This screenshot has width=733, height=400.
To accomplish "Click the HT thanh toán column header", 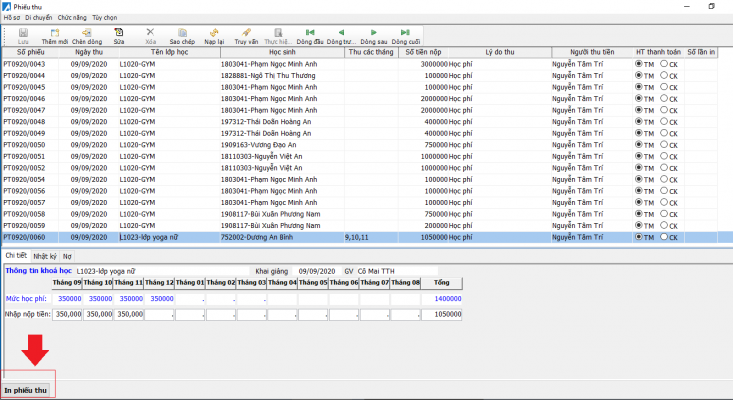I will 658,52.
